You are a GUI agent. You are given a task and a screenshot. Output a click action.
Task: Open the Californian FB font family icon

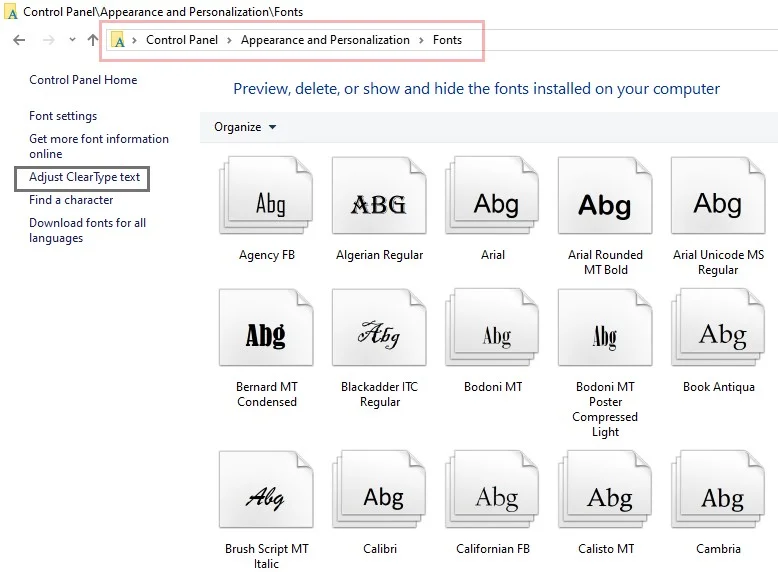point(492,489)
